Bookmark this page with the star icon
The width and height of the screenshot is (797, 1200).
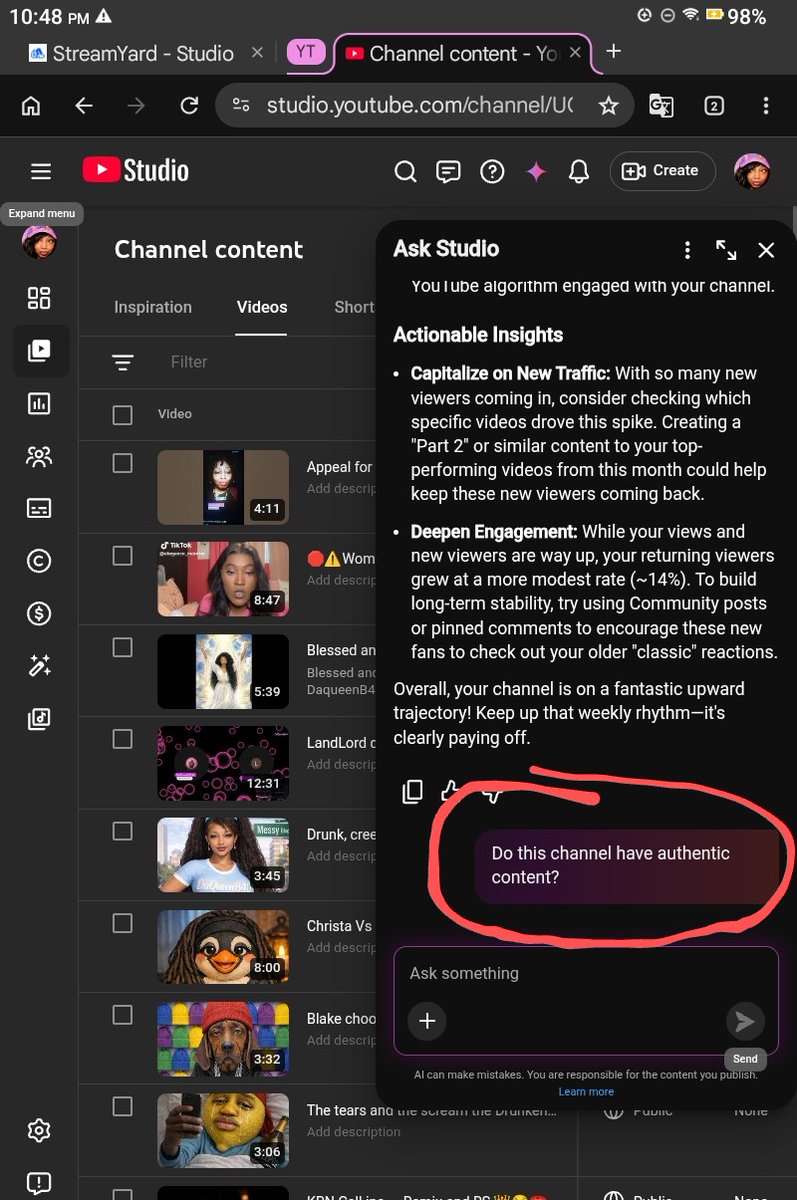(607, 105)
